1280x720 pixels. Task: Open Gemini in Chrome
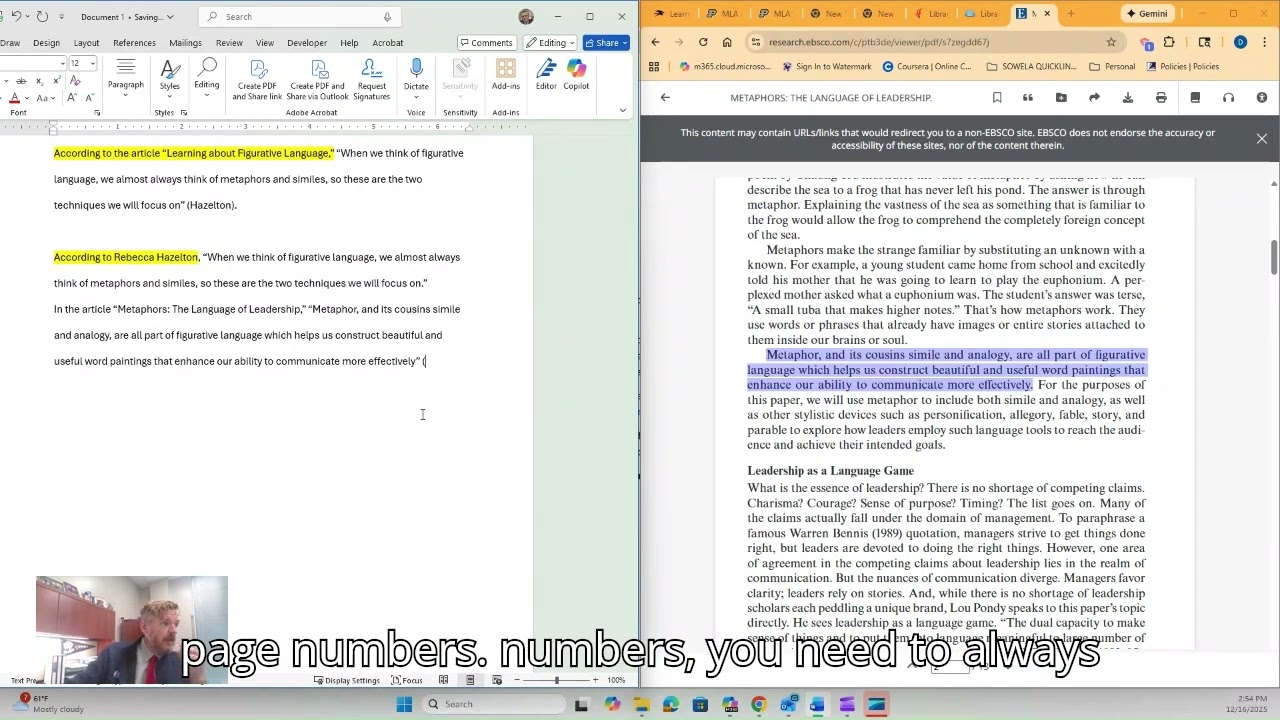click(1146, 14)
